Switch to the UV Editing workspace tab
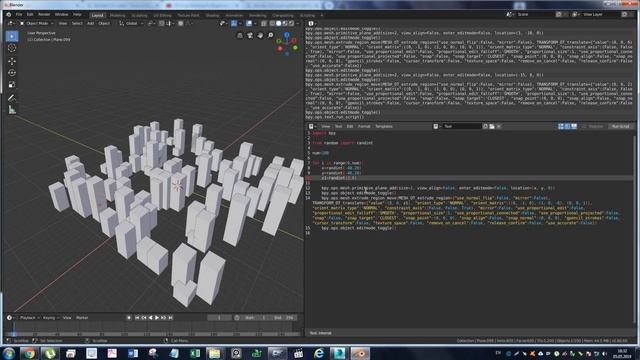Image resolution: width=640 pixels, height=360 pixels. (x=162, y=15)
